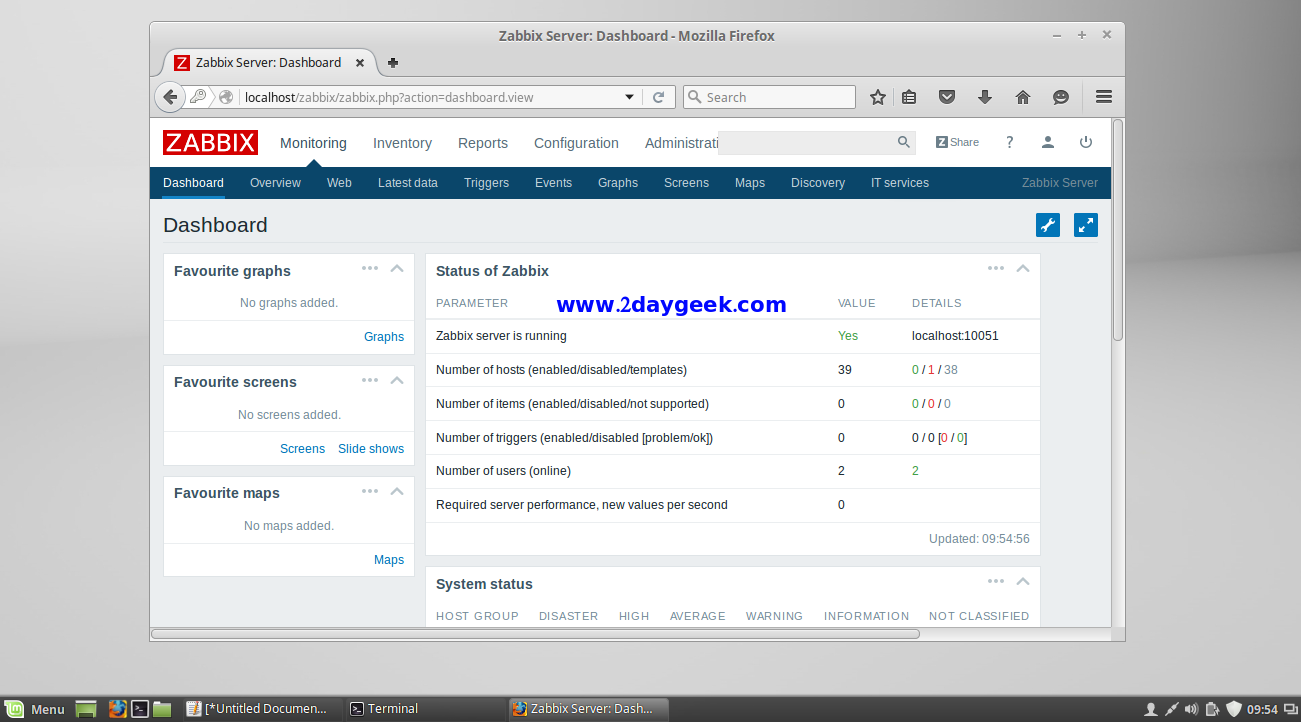Go to the Events submenu
The image size is (1301, 722).
click(x=553, y=183)
